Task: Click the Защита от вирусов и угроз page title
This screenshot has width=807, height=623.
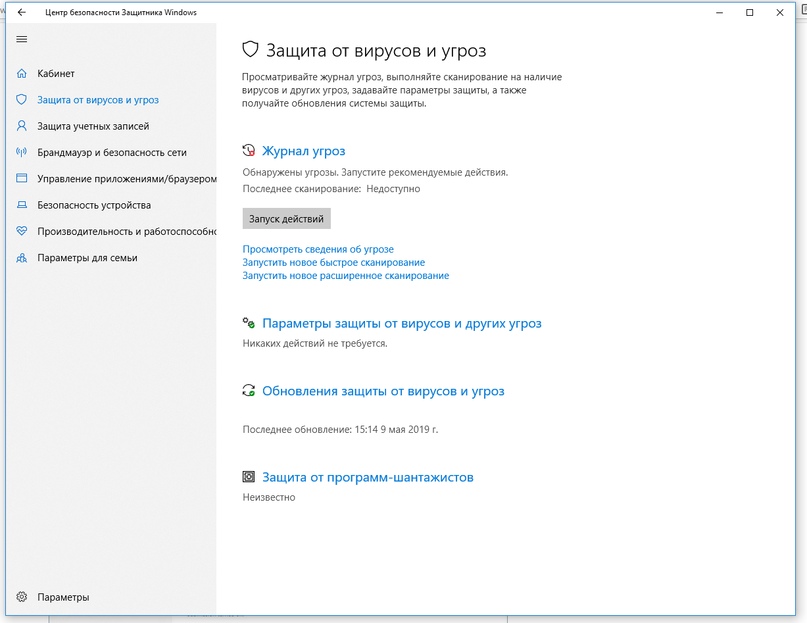Action: (376, 50)
